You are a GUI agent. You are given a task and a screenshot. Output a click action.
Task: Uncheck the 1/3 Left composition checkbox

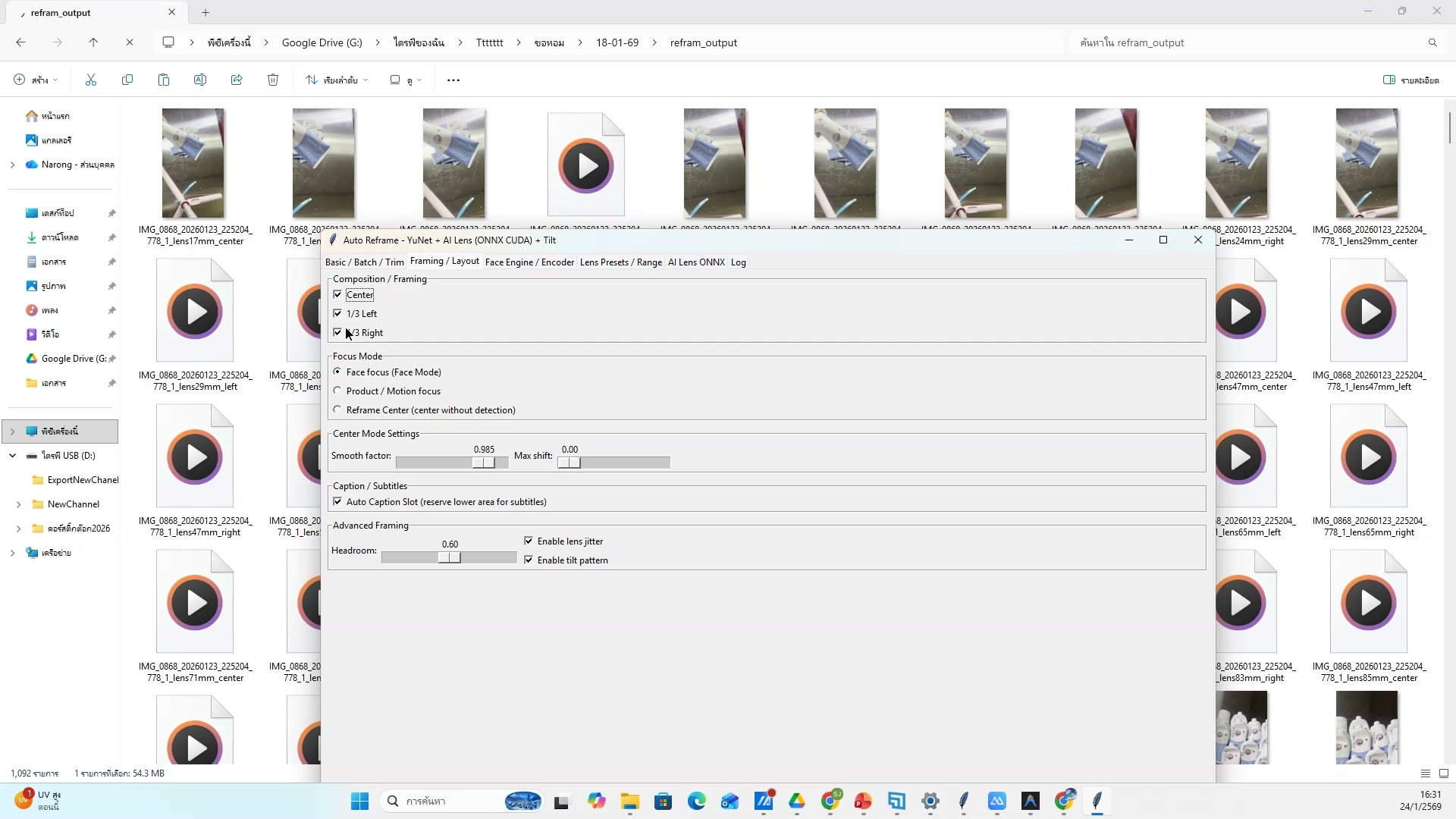point(337,313)
